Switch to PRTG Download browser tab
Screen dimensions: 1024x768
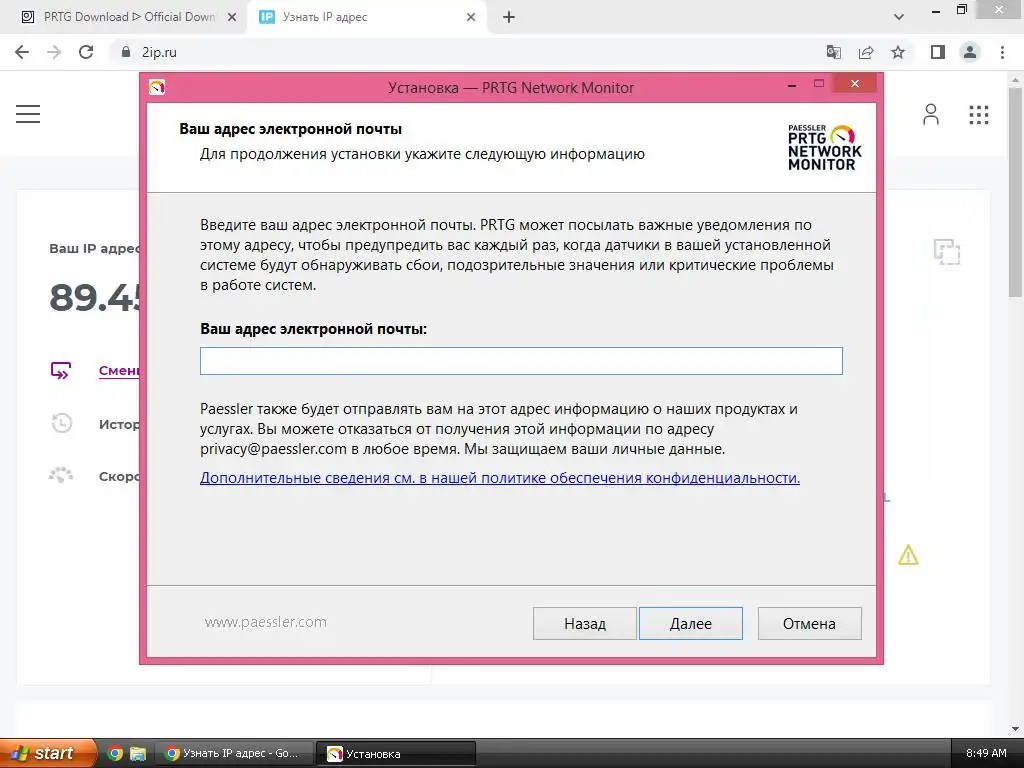(x=129, y=17)
